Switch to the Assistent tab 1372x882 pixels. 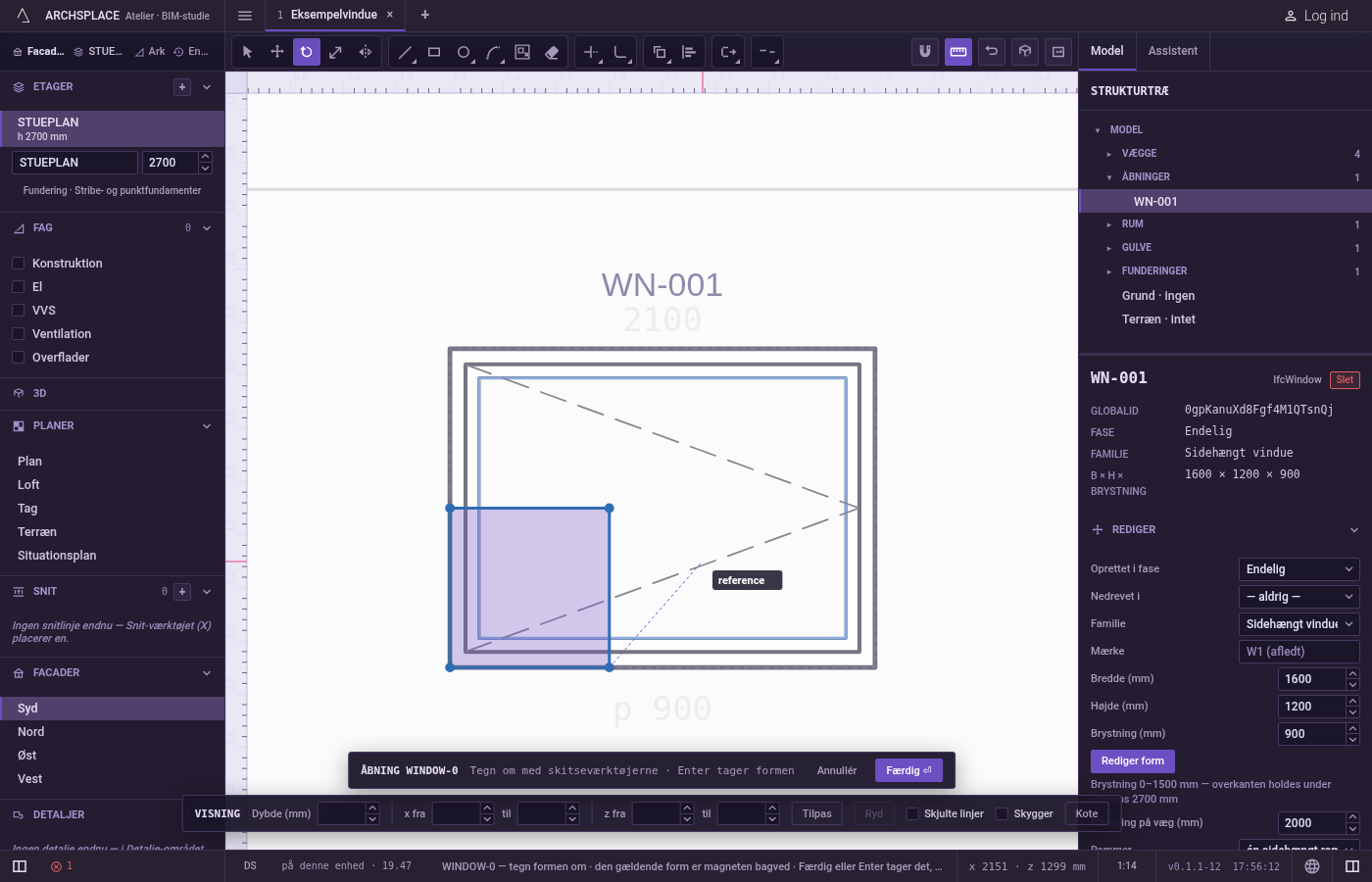coord(1173,51)
